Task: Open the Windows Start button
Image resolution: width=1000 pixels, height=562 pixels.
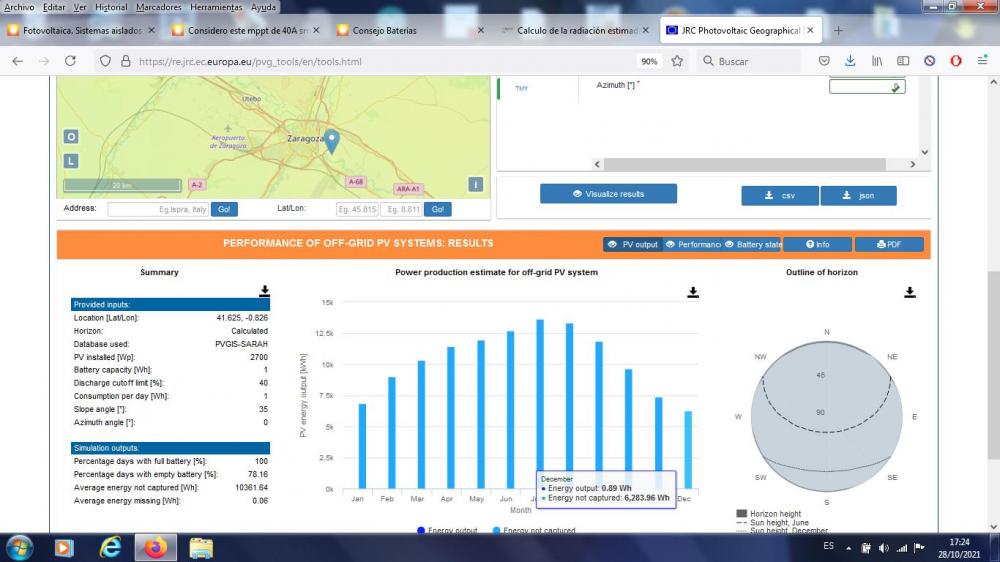Action: click(x=19, y=548)
